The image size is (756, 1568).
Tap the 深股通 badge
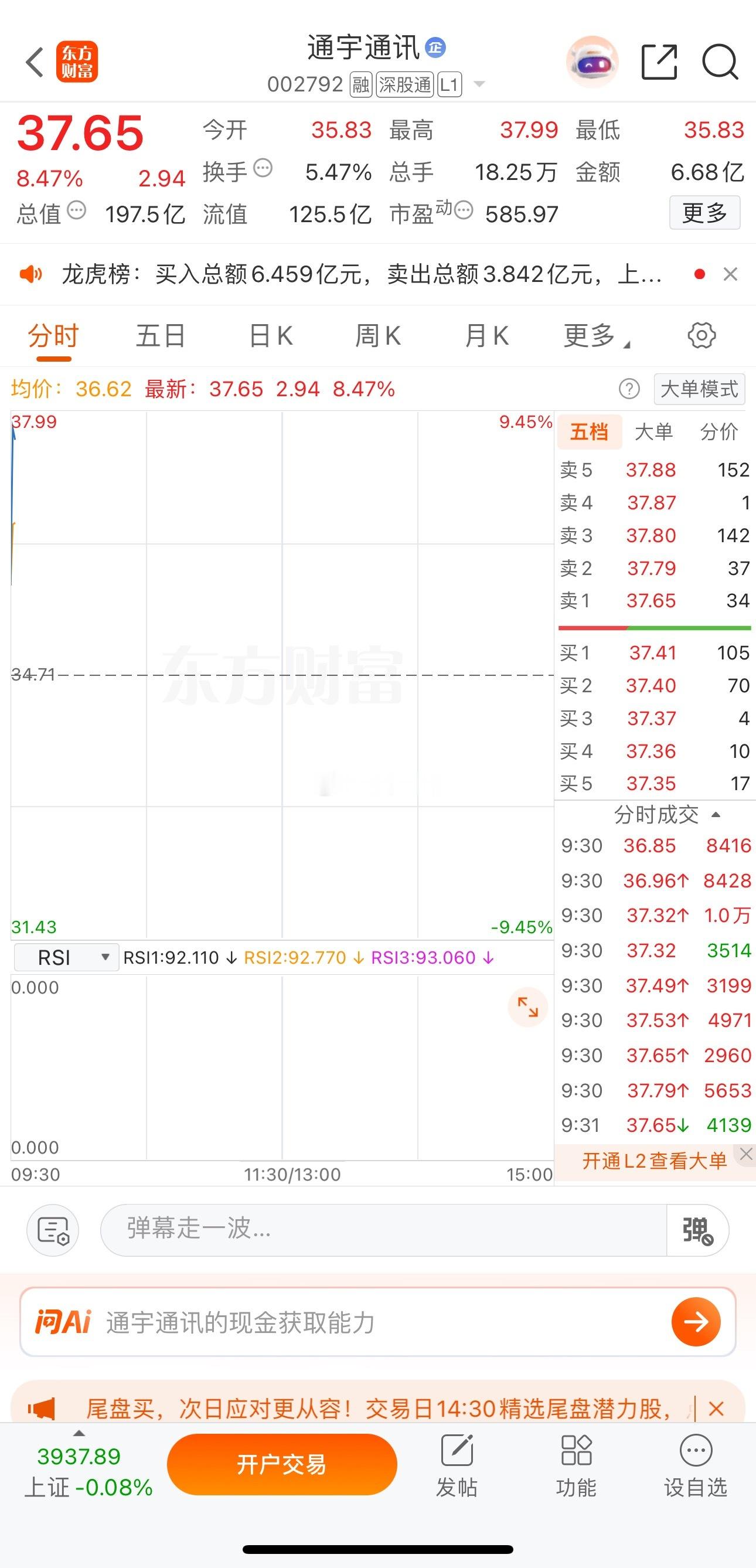click(405, 84)
